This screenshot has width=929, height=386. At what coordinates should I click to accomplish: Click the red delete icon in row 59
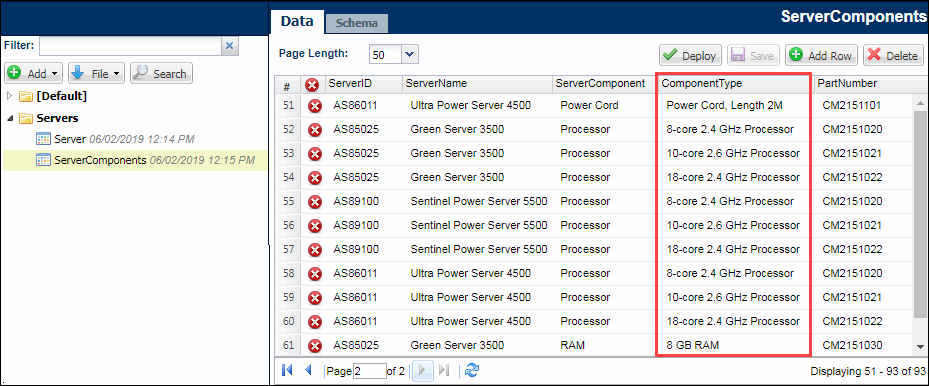pos(315,298)
